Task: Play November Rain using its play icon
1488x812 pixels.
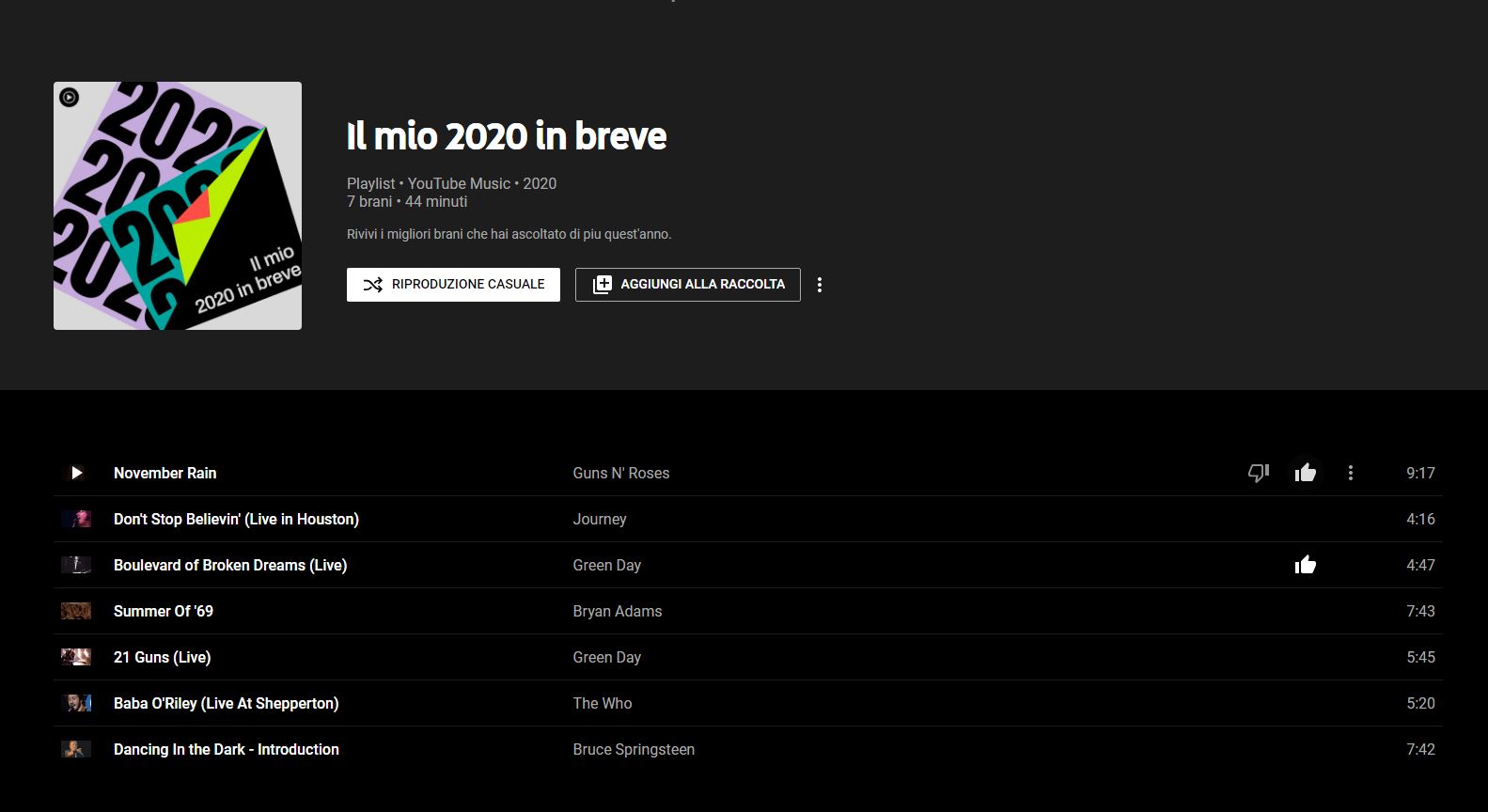Action: pyautogui.click(x=76, y=473)
